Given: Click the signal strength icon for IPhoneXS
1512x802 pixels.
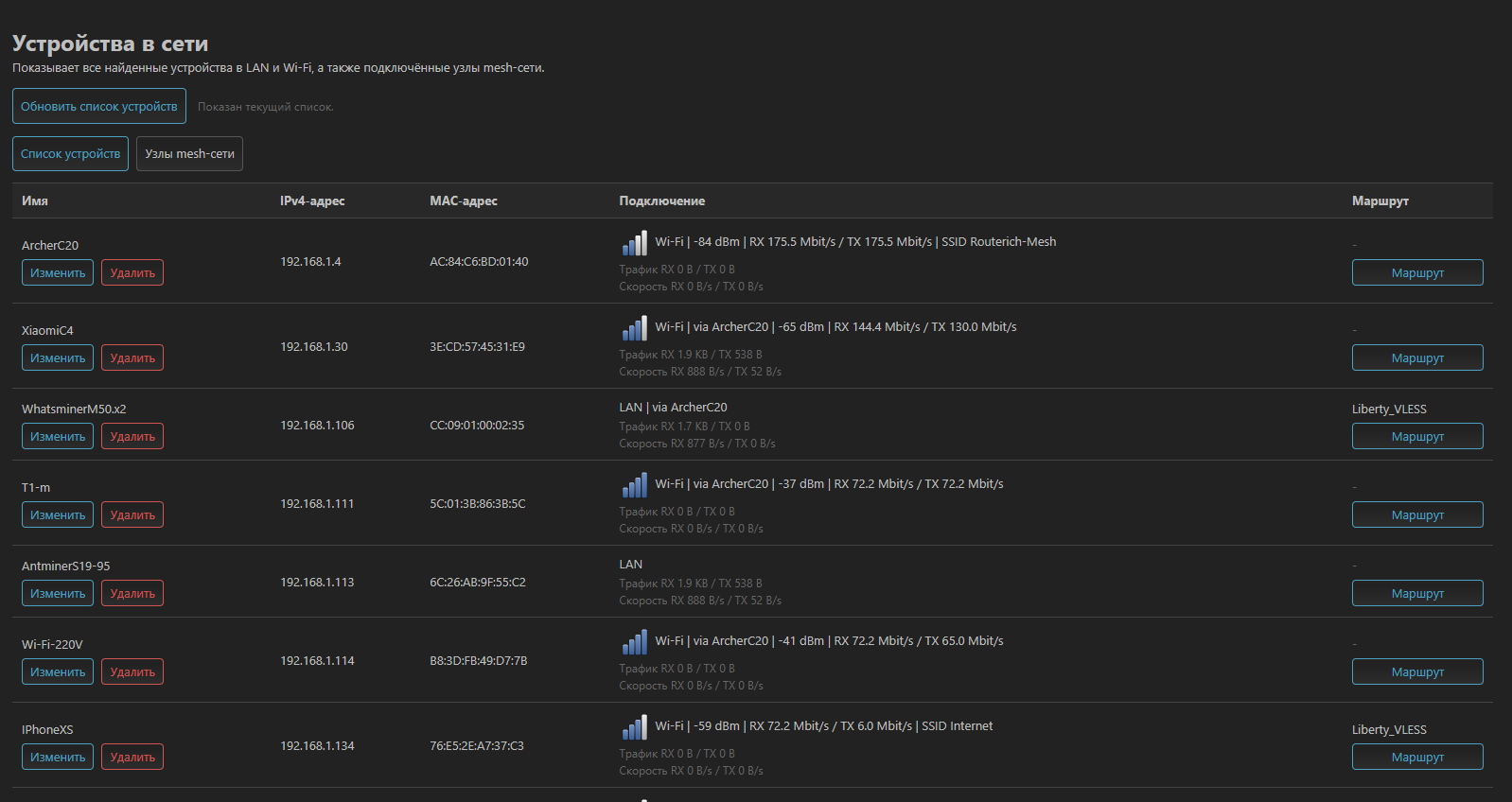Looking at the screenshot, I should pos(634,728).
